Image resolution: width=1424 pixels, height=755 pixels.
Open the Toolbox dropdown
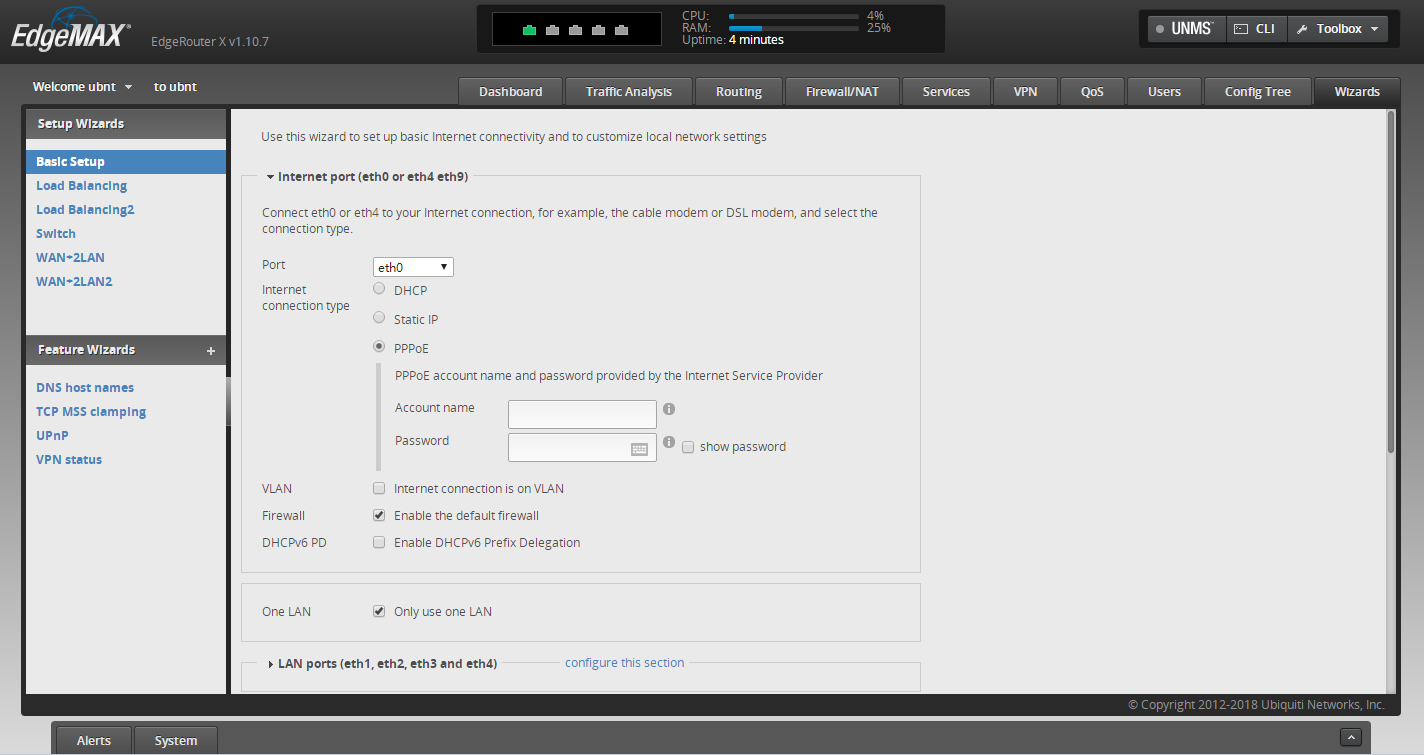pyautogui.click(x=1337, y=29)
